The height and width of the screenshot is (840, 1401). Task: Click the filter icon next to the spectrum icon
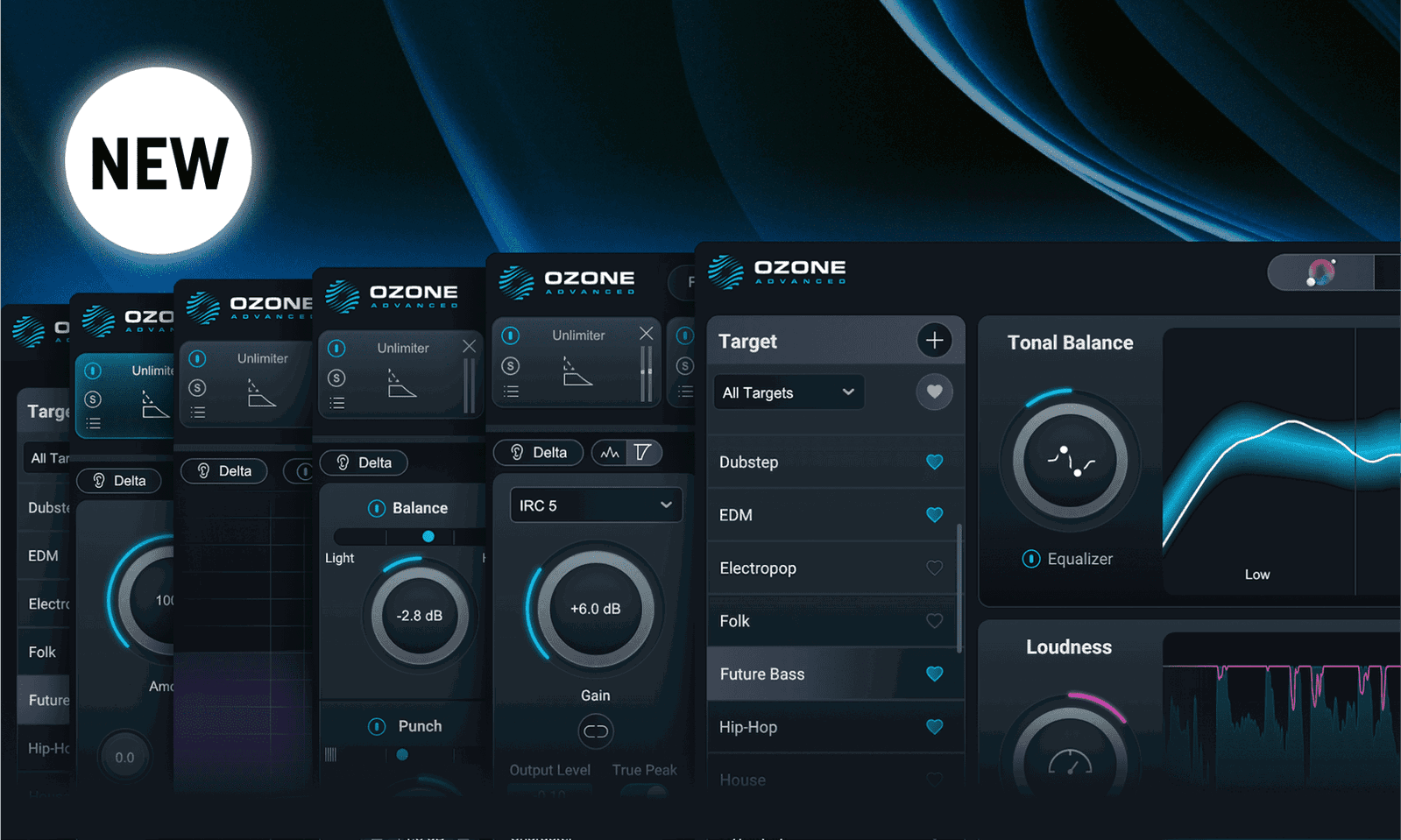point(643,453)
